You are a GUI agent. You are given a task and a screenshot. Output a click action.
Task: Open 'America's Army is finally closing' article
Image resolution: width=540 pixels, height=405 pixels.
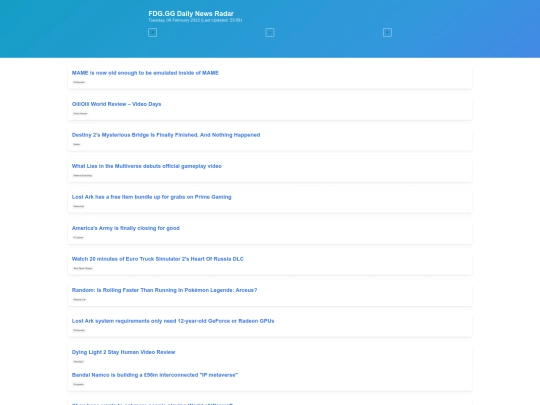(126, 228)
